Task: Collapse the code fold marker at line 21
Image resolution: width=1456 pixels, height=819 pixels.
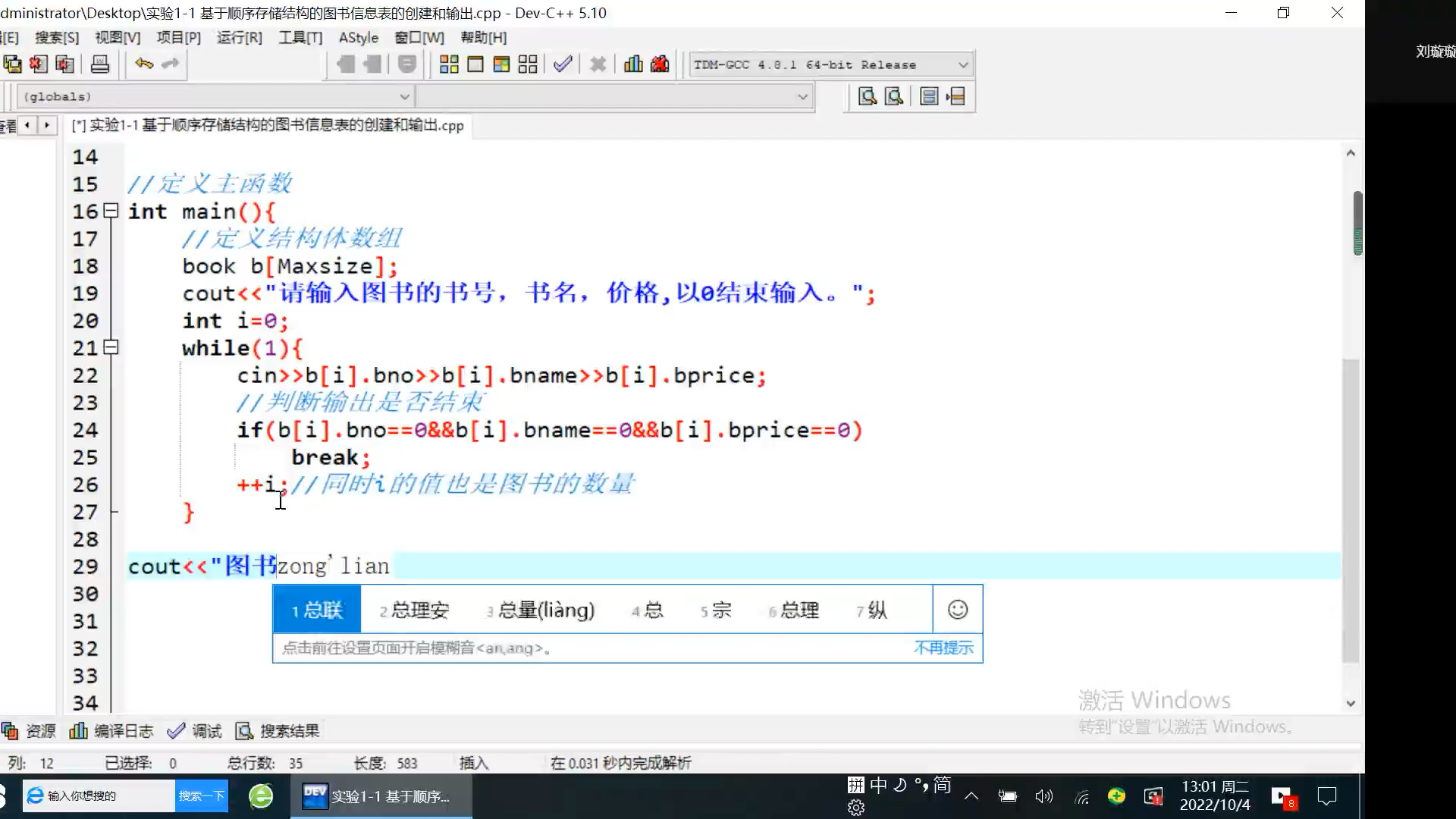Action: 111,347
